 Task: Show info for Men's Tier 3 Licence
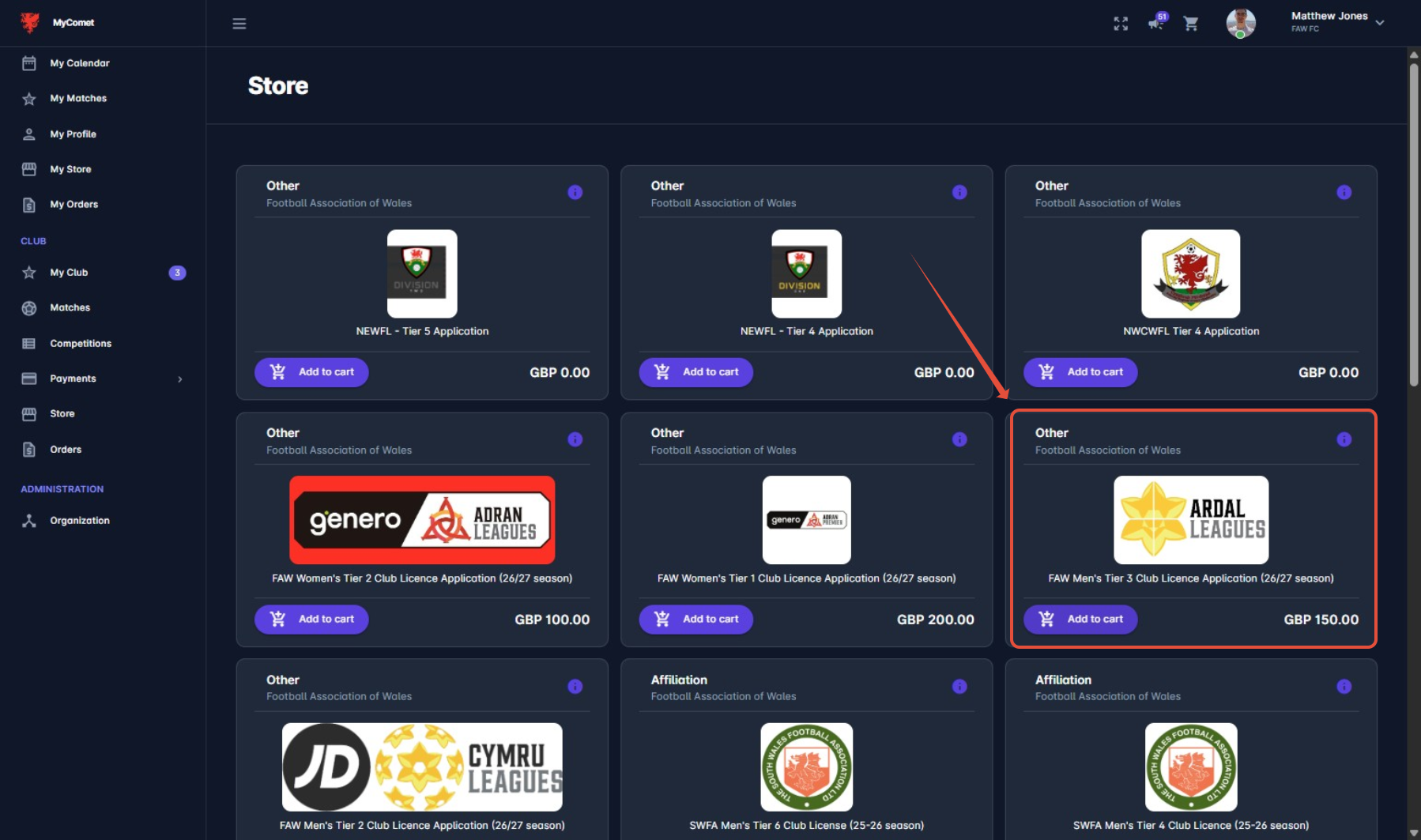click(1344, 439)
